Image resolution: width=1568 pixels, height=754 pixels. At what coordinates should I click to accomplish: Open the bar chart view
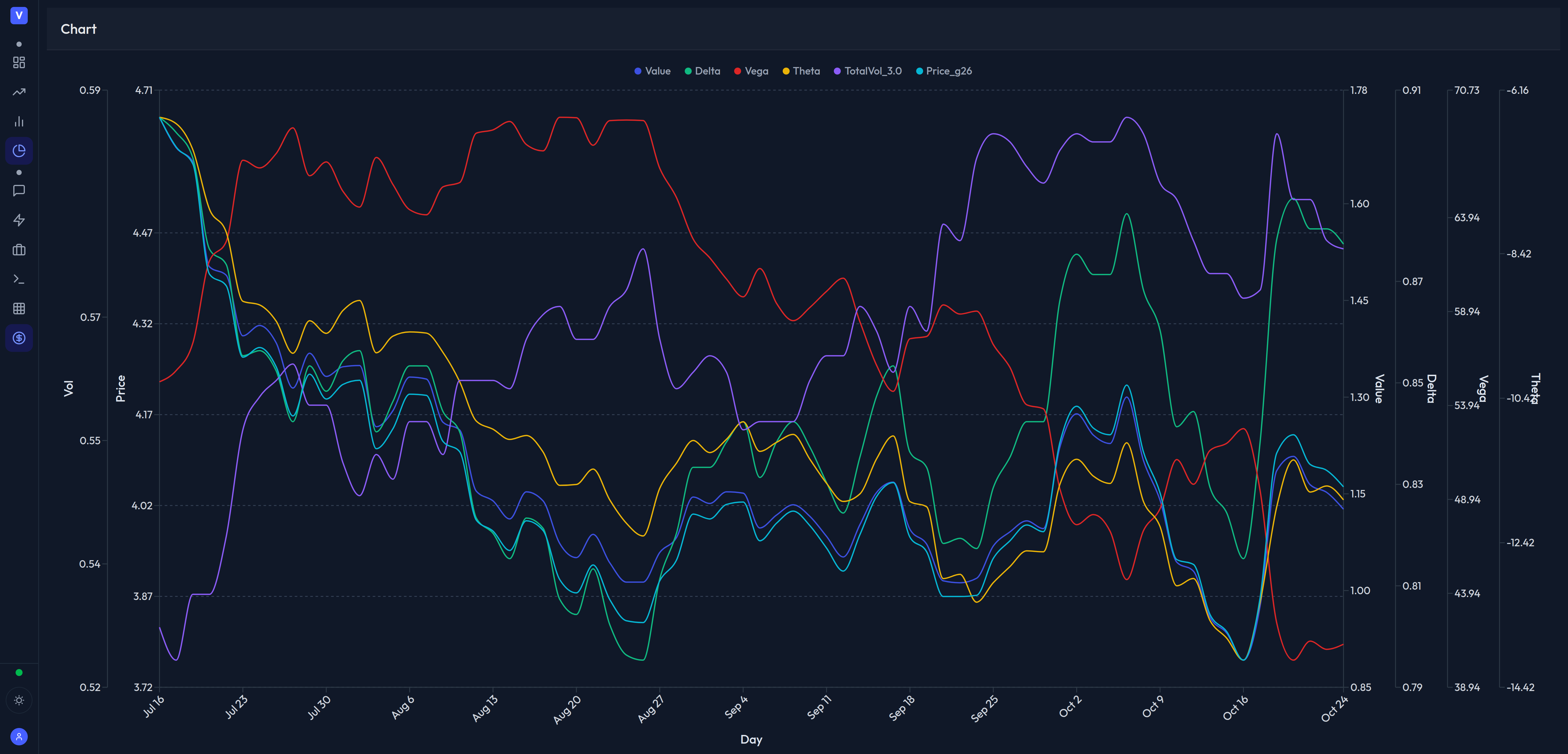pos(19,122)
